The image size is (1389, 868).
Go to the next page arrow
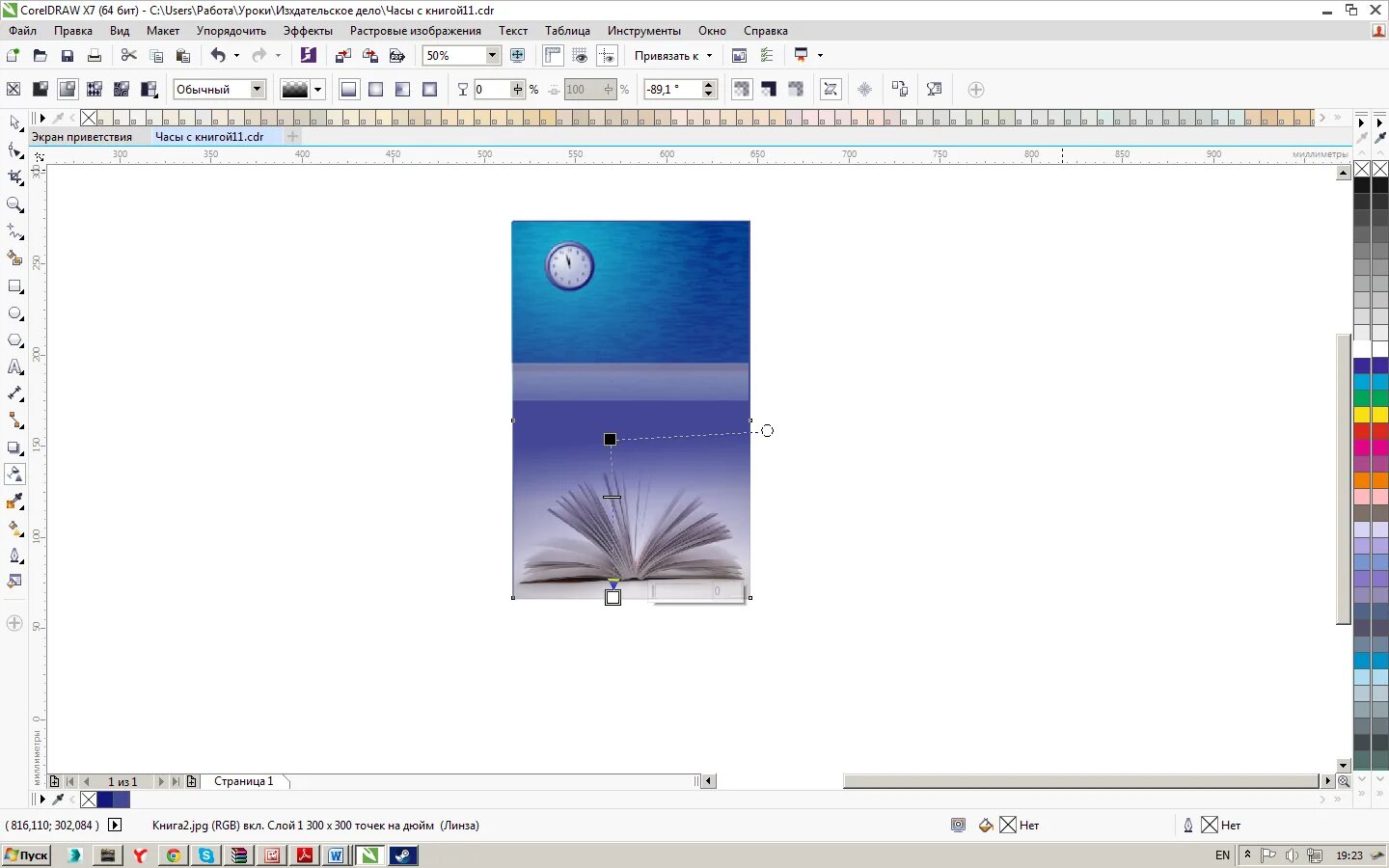click(160, 781)
